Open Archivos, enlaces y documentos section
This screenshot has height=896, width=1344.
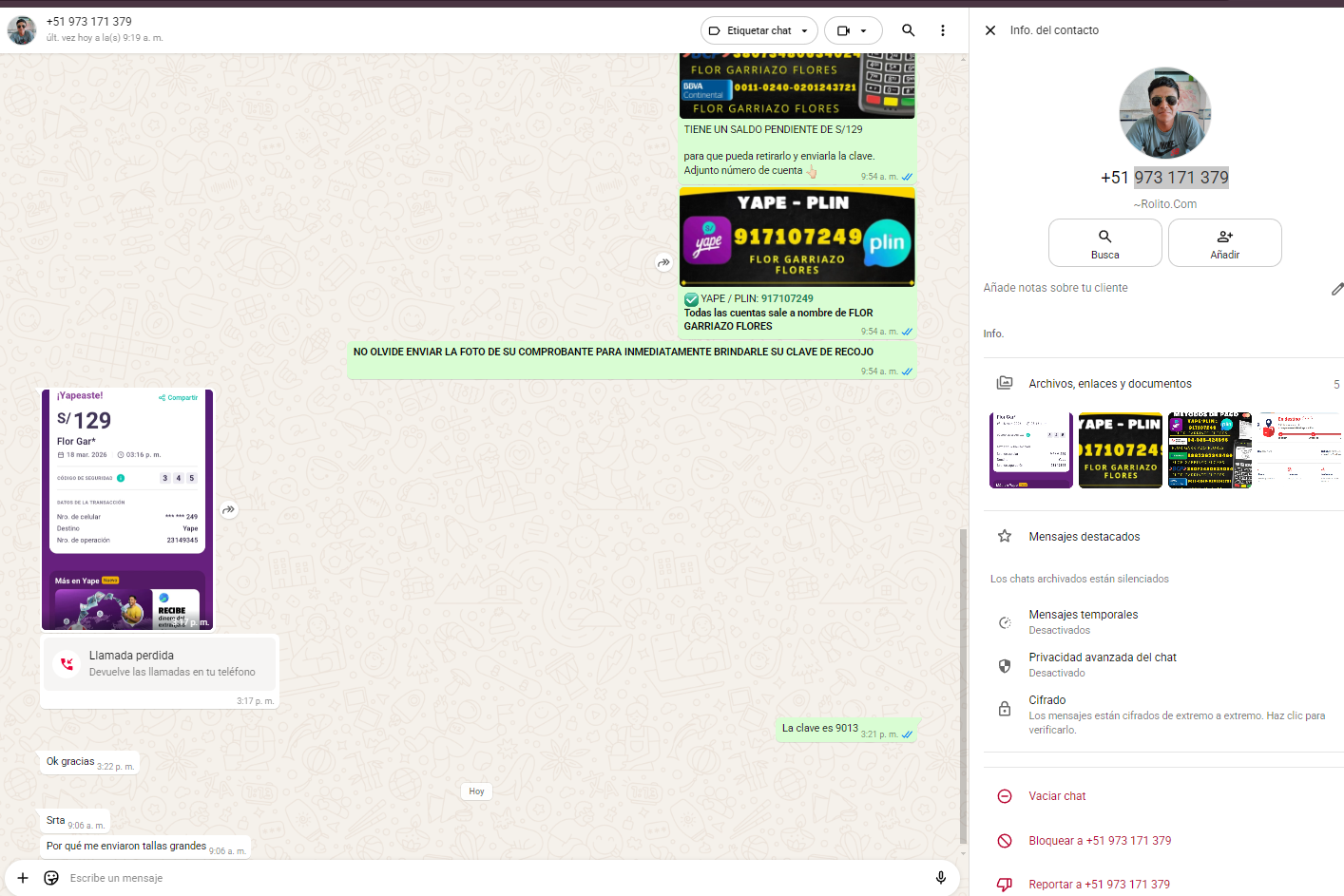click(x=1109, y=384)
